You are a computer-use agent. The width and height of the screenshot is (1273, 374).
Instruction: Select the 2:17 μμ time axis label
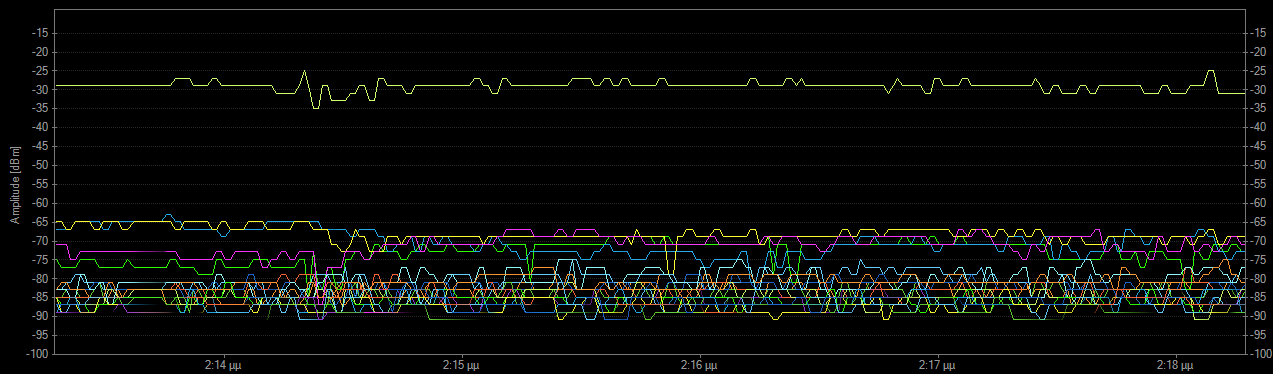(x=937, y=366)
